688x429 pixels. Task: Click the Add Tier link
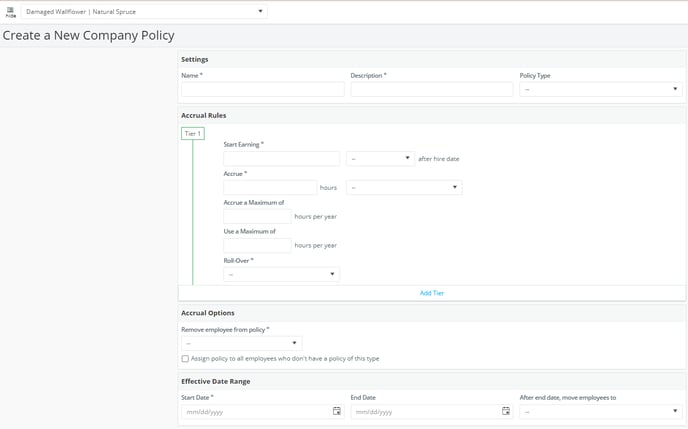click(432, 293)
